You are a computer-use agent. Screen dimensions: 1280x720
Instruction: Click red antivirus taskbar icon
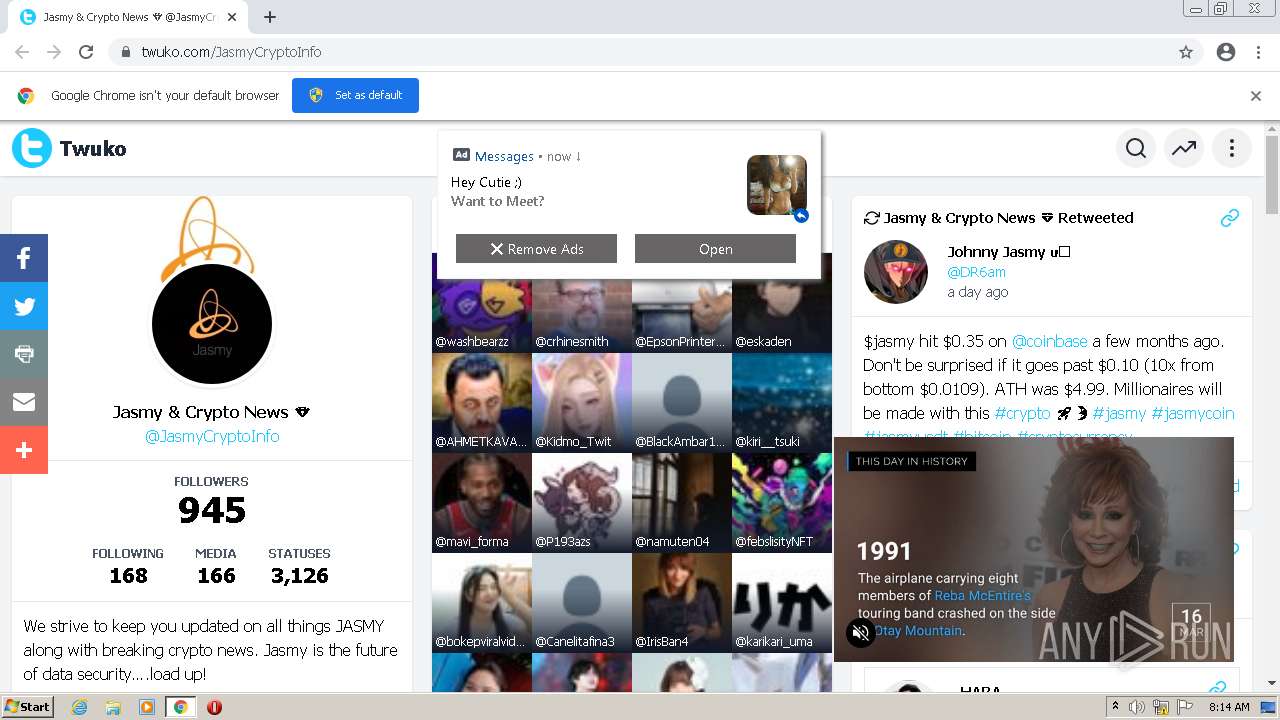pos(214,707)
